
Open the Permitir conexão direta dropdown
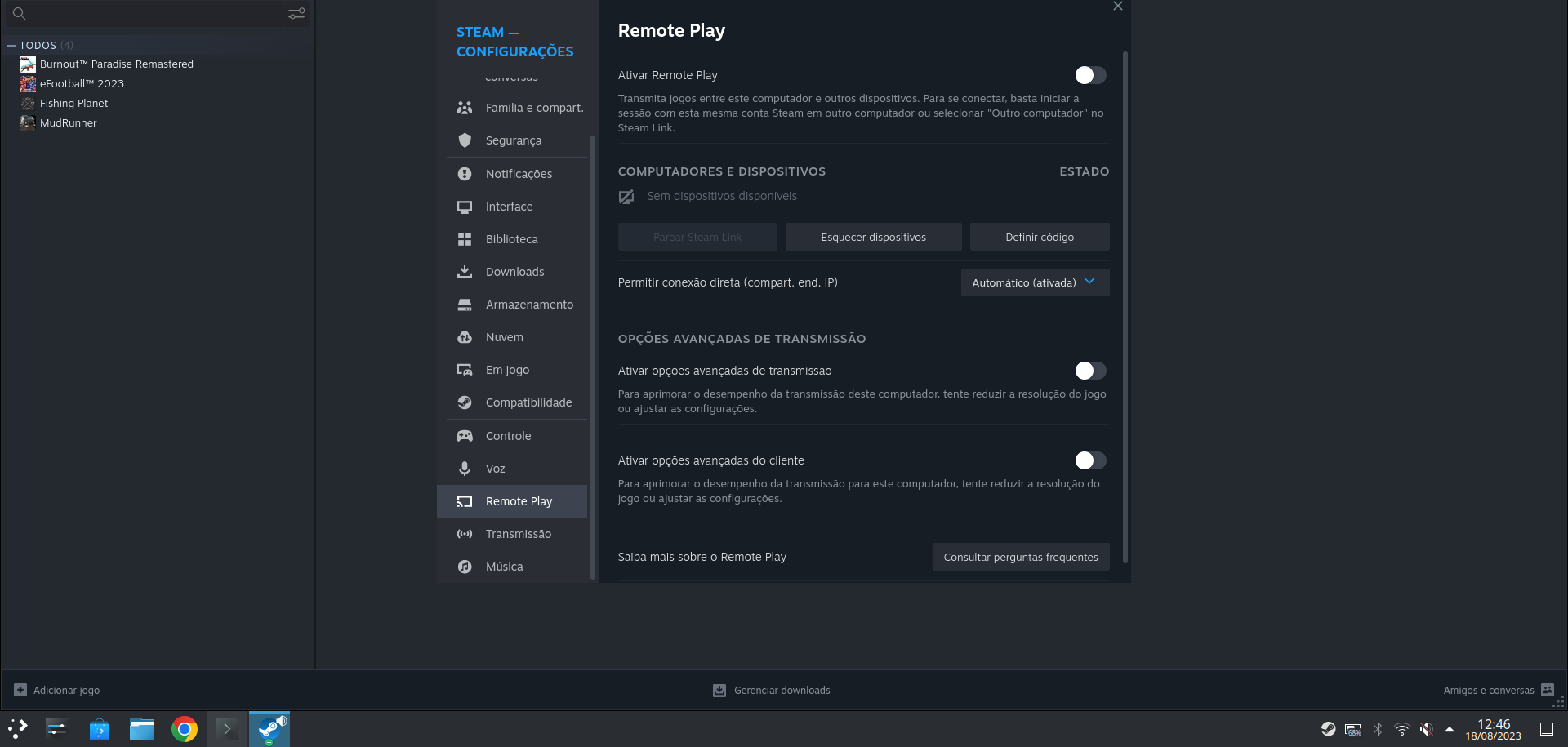(1034, 282)
